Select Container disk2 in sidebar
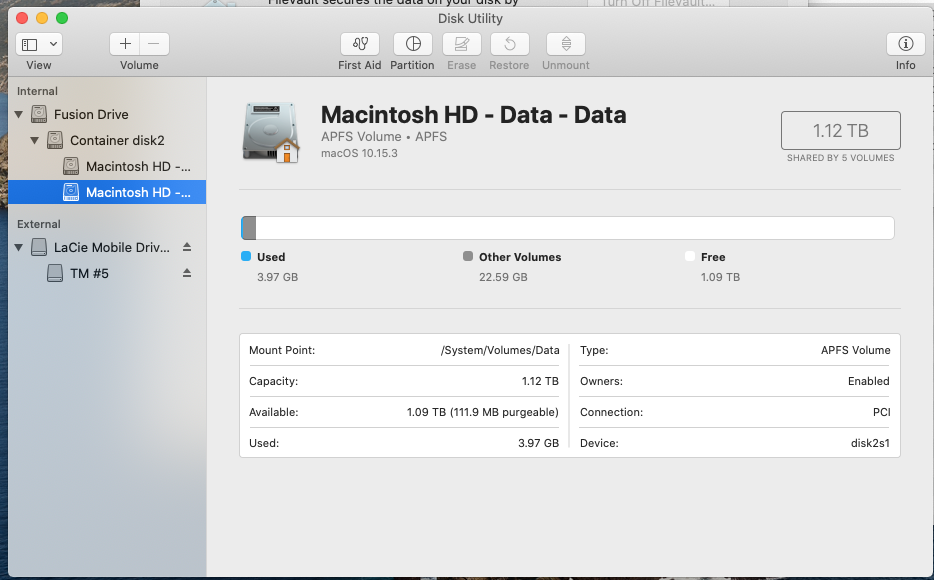934x580 pixels. (x=116, y=140)
